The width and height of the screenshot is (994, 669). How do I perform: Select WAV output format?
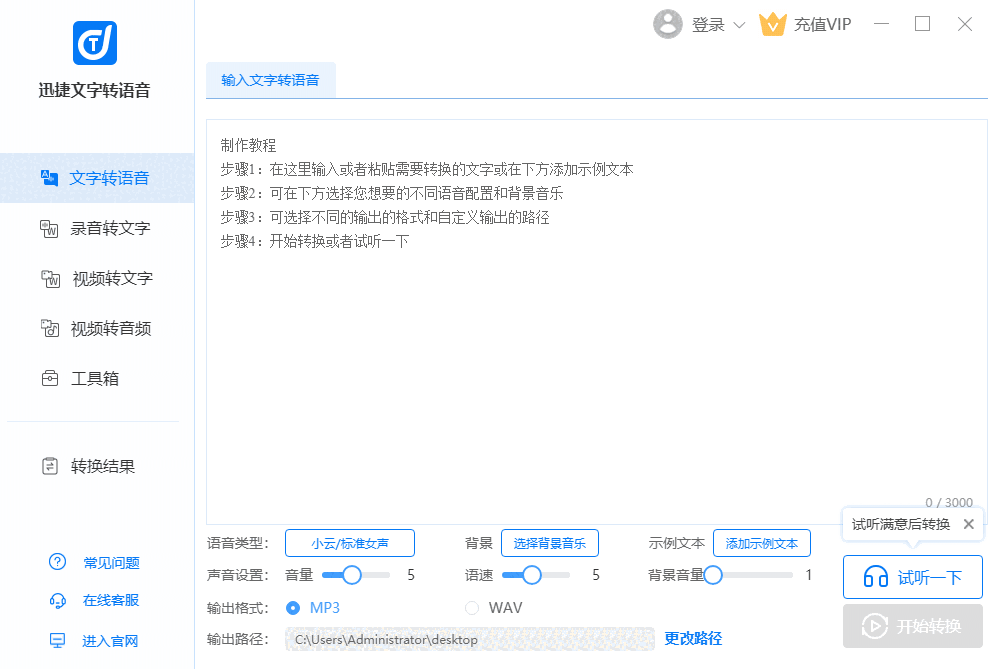pos(472,608)
